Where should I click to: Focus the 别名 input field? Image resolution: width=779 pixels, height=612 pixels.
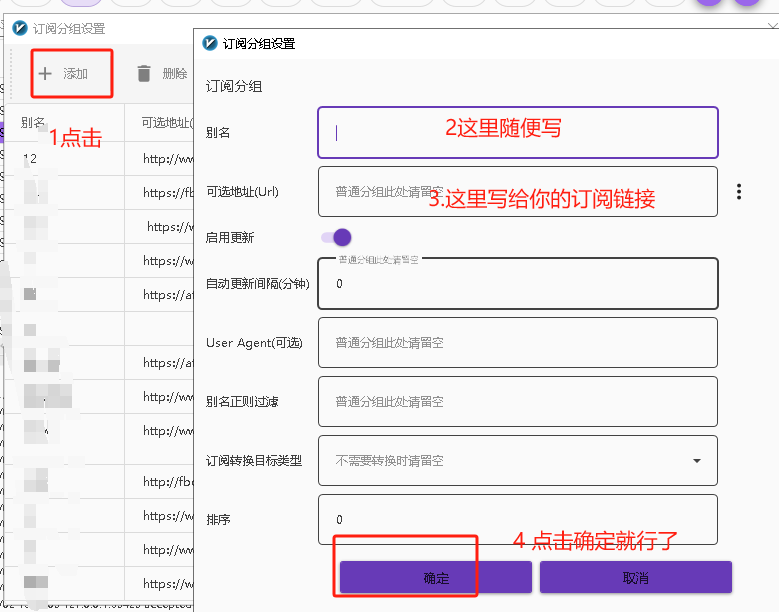(518, 133)
